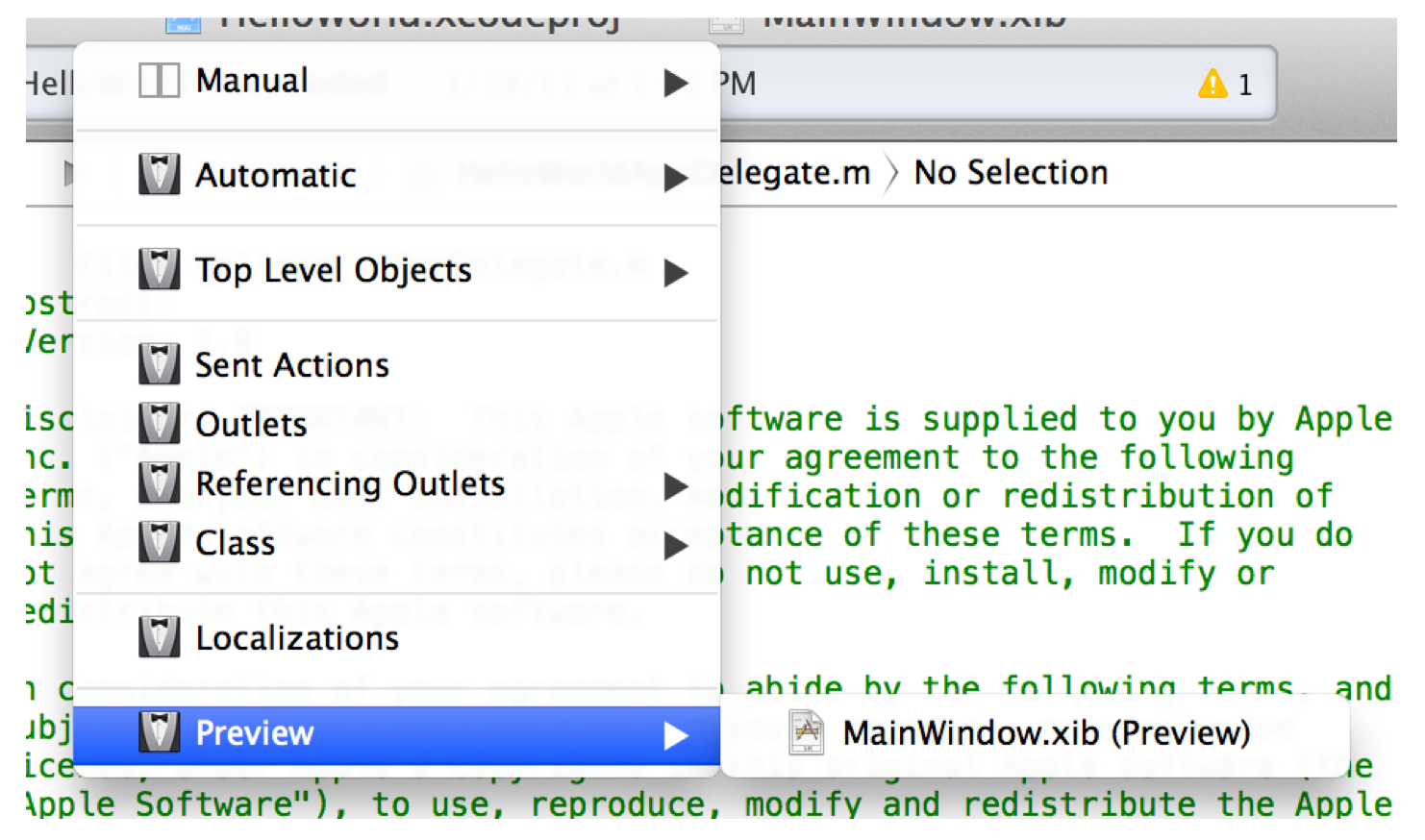Expand the Automatic submenu arrow
The height and width of the screenshot is (840, 1425).
tap(676, 178)
